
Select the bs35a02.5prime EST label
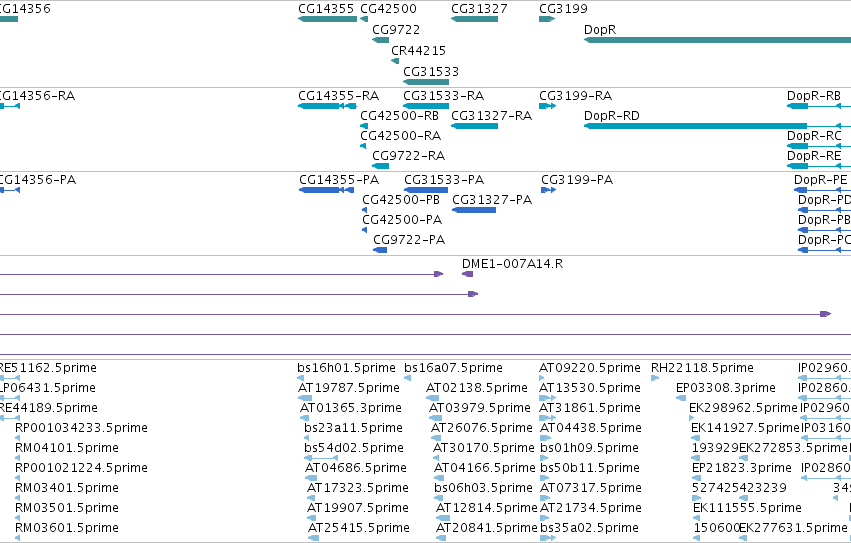pyautogui.click(x=589, y=528)
